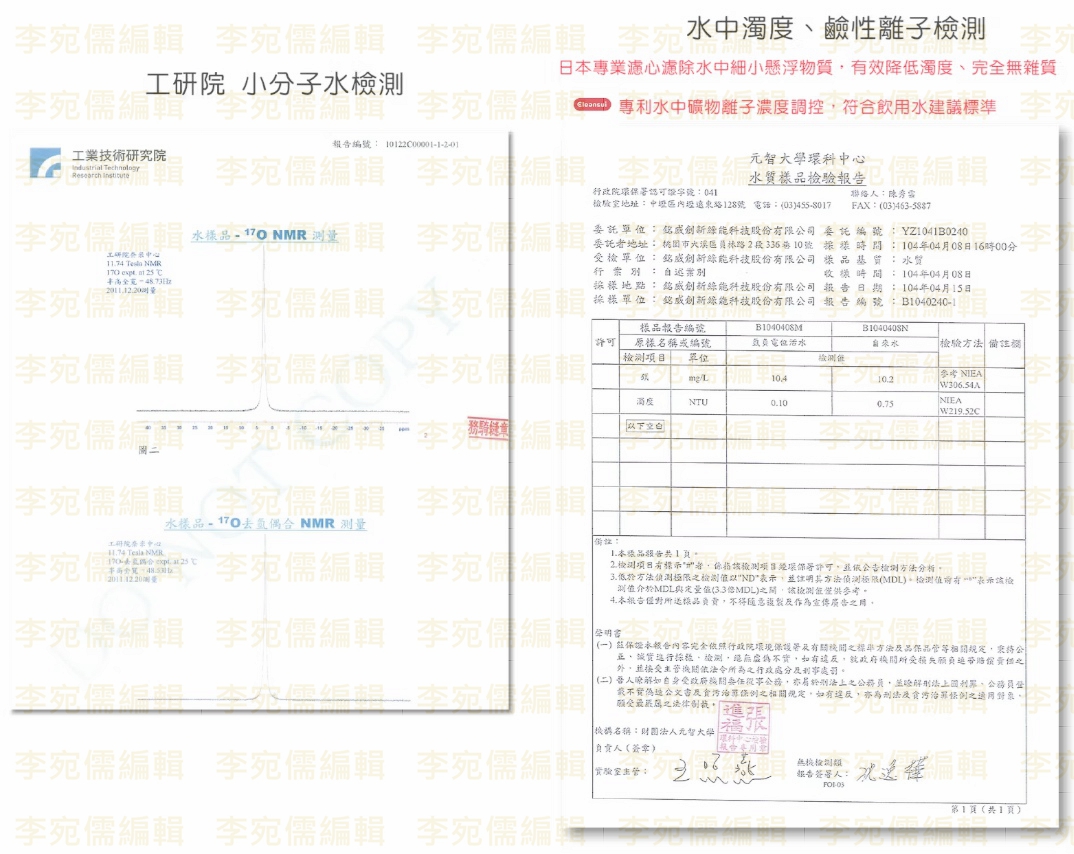
Task: Click the 工業技術研究院 name text
Action: pyautogui.click(x=119, y=155)
